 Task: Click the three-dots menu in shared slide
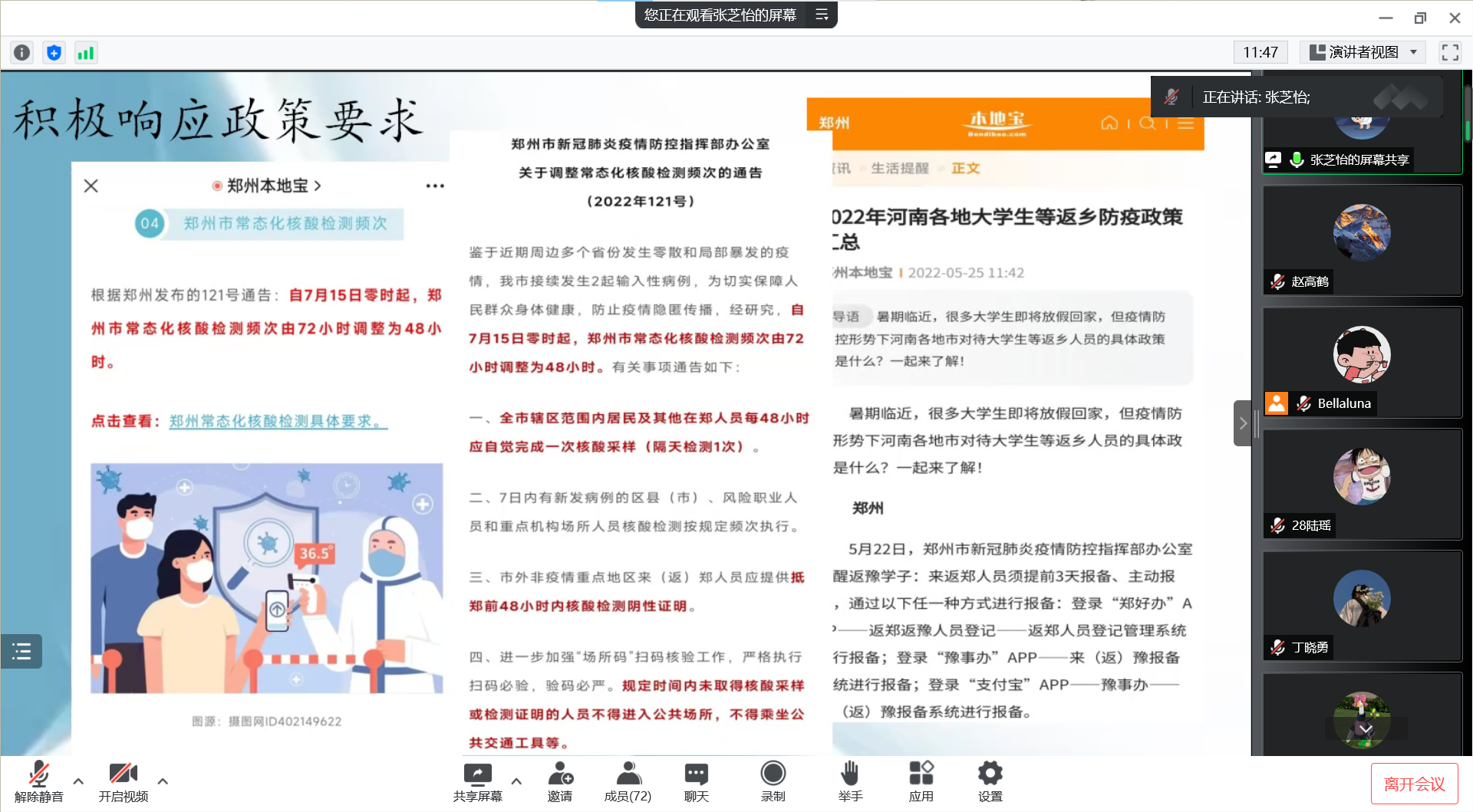point(435,186)
